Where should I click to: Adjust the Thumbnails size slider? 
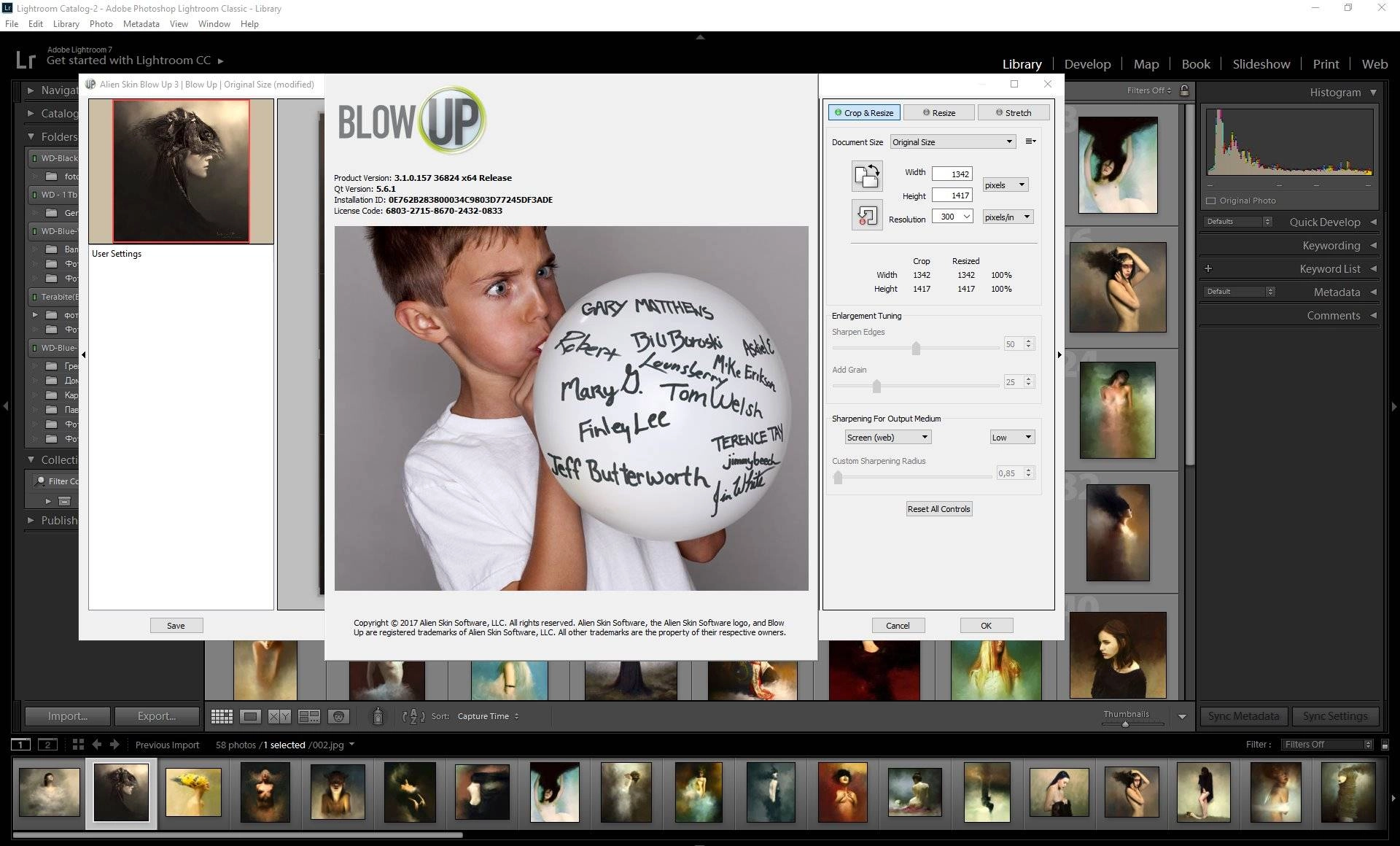pos(1125,724)
